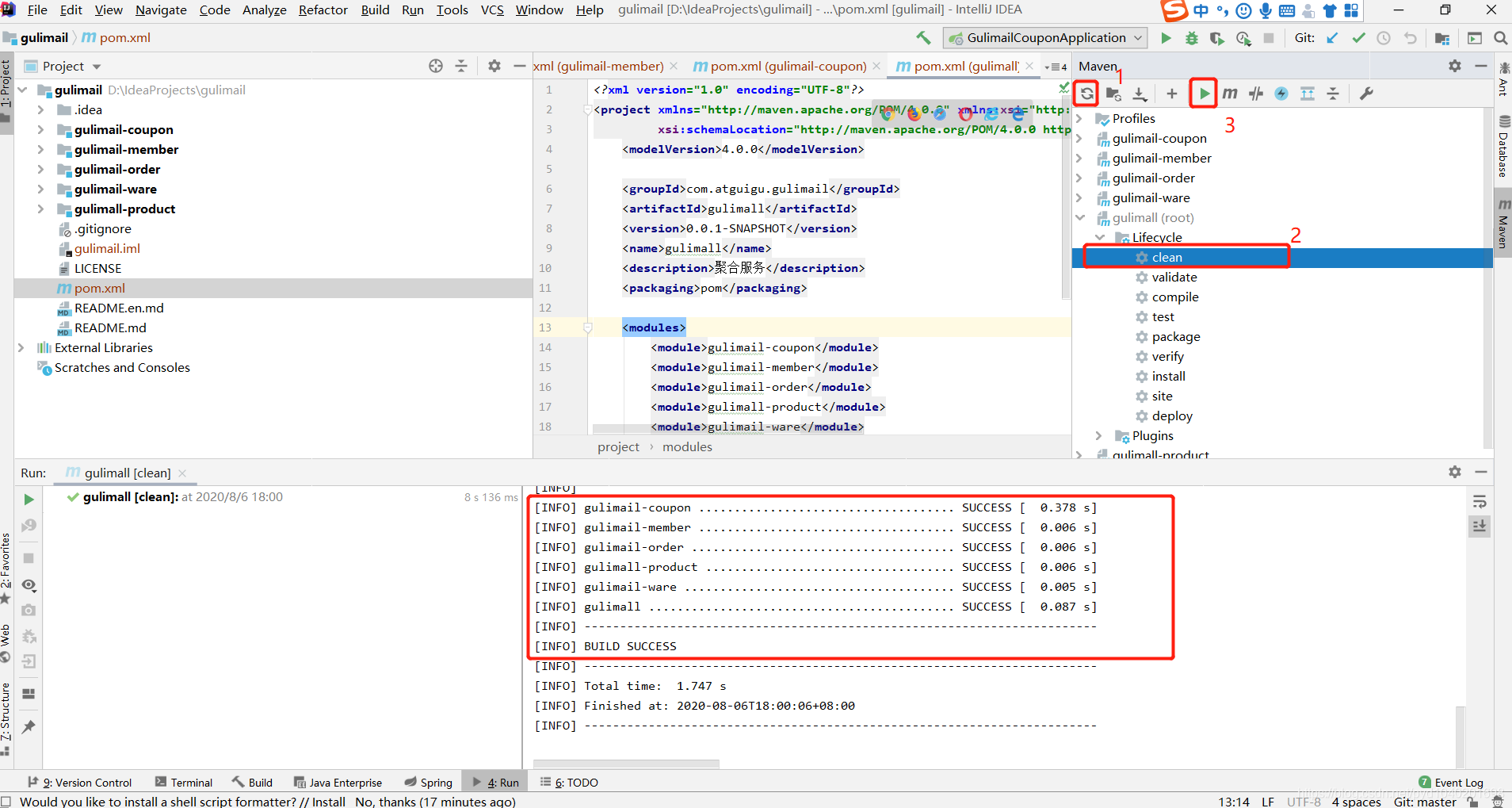Expand gulimall-product folder in Project tree
This screenshot has height=808, width=1512.
click(x=40, y=209)
